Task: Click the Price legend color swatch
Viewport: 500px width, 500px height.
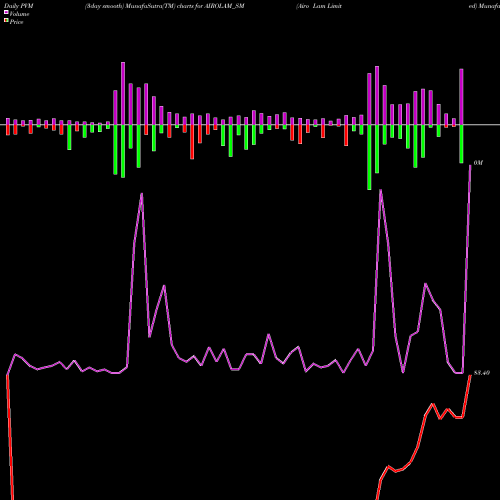Action: click(6, 21)
